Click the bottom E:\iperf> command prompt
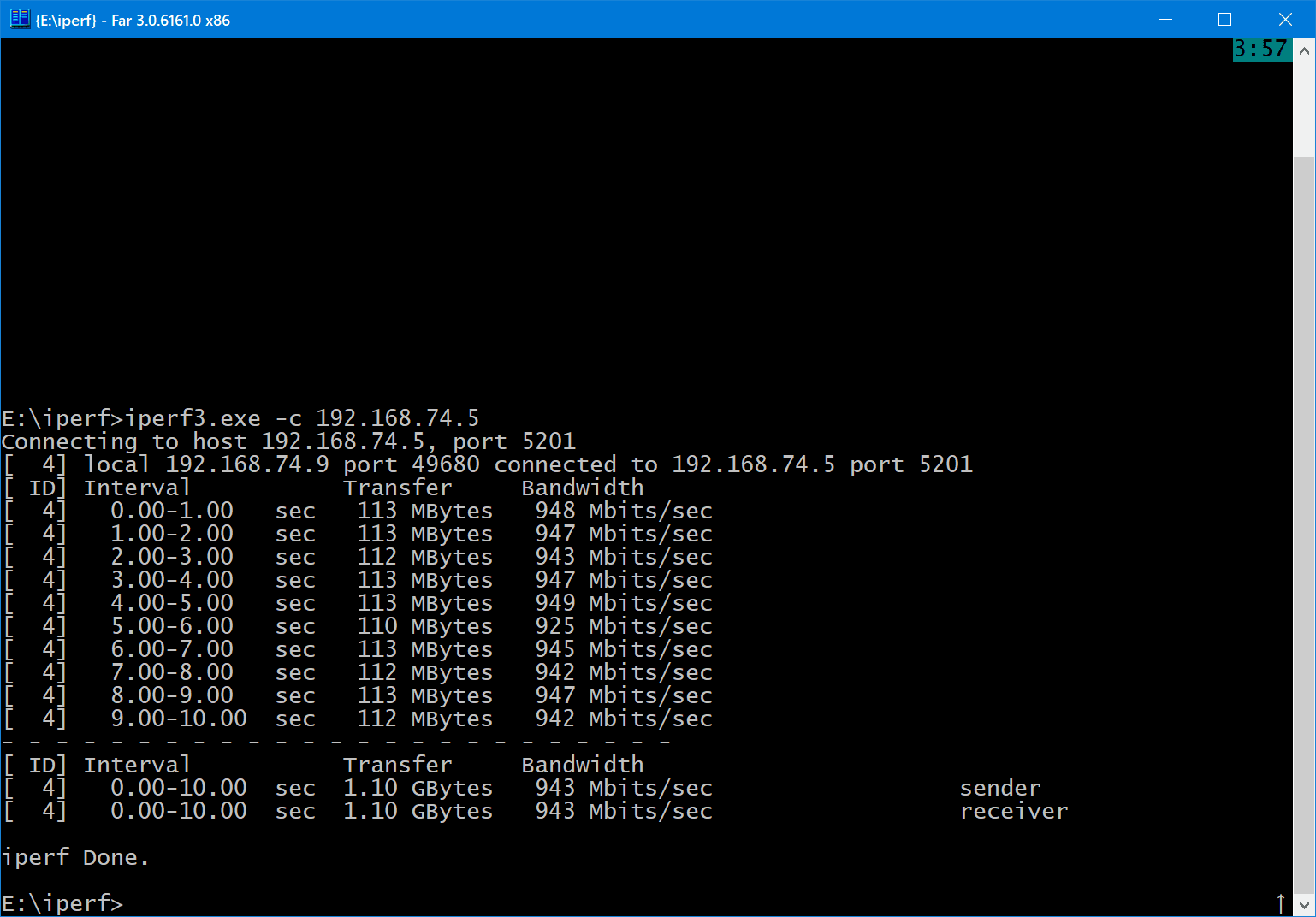 [62, 903]
